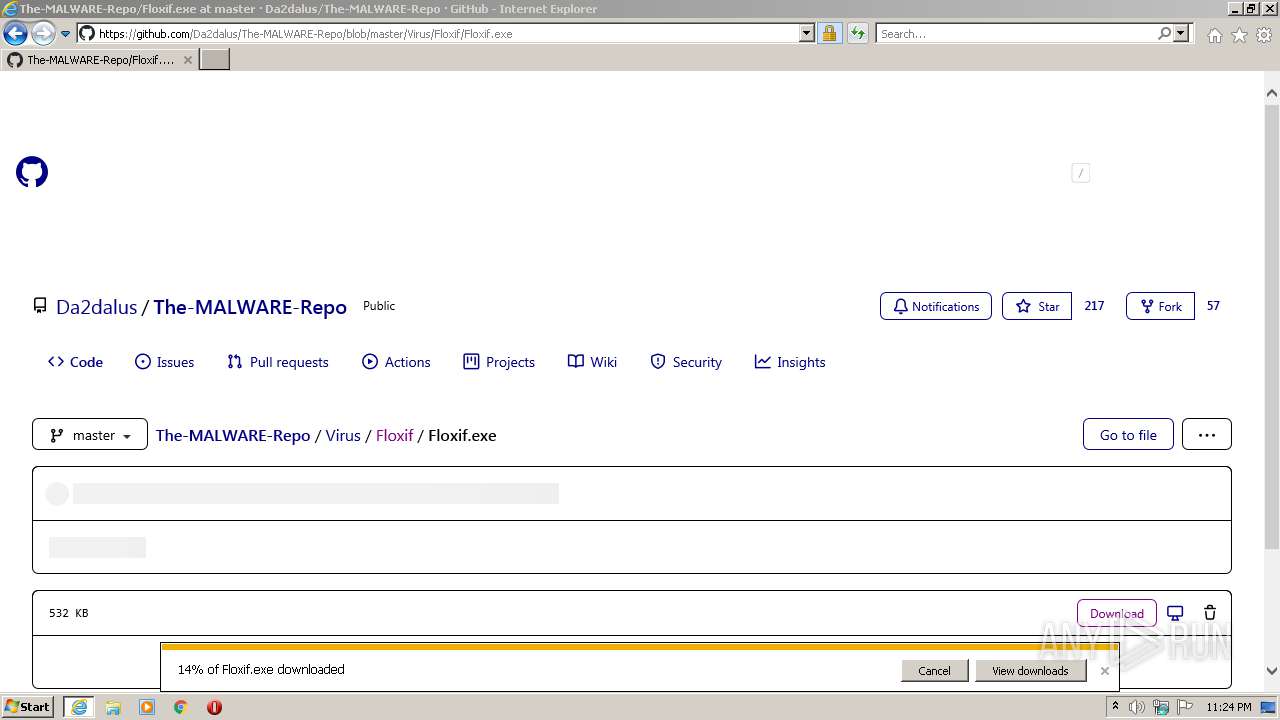Viewport: 1280px width, 720px height.
Task: Open Favorites star icon
Action: pyautogui.click(x=1239, y=35)
